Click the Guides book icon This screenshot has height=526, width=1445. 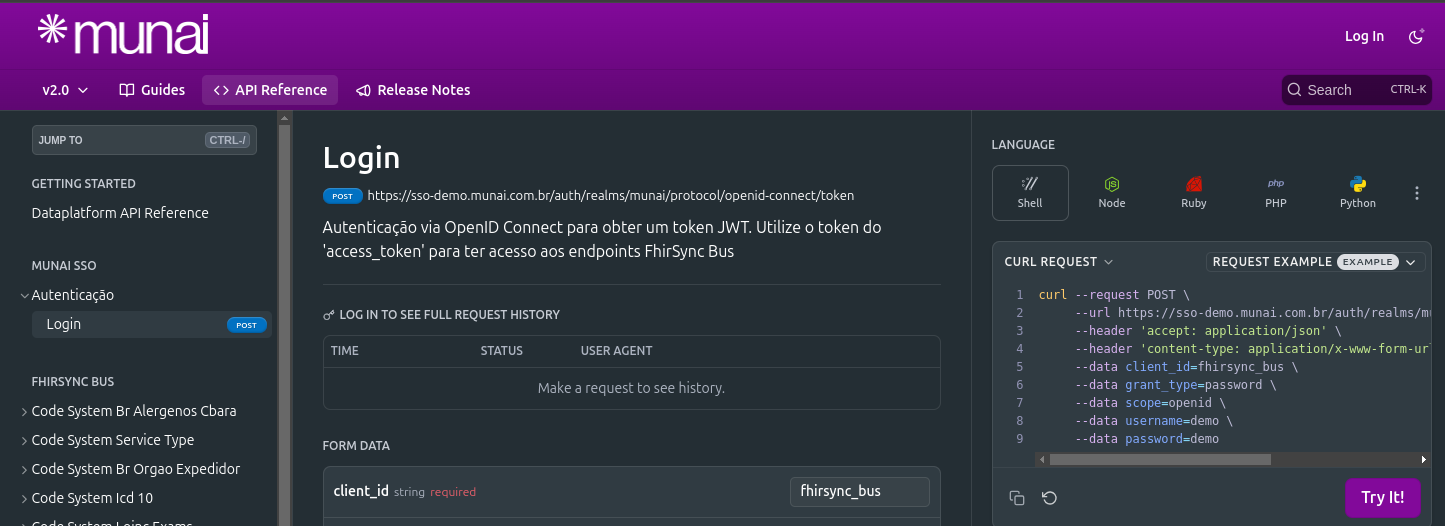click(x=127, y=90)
